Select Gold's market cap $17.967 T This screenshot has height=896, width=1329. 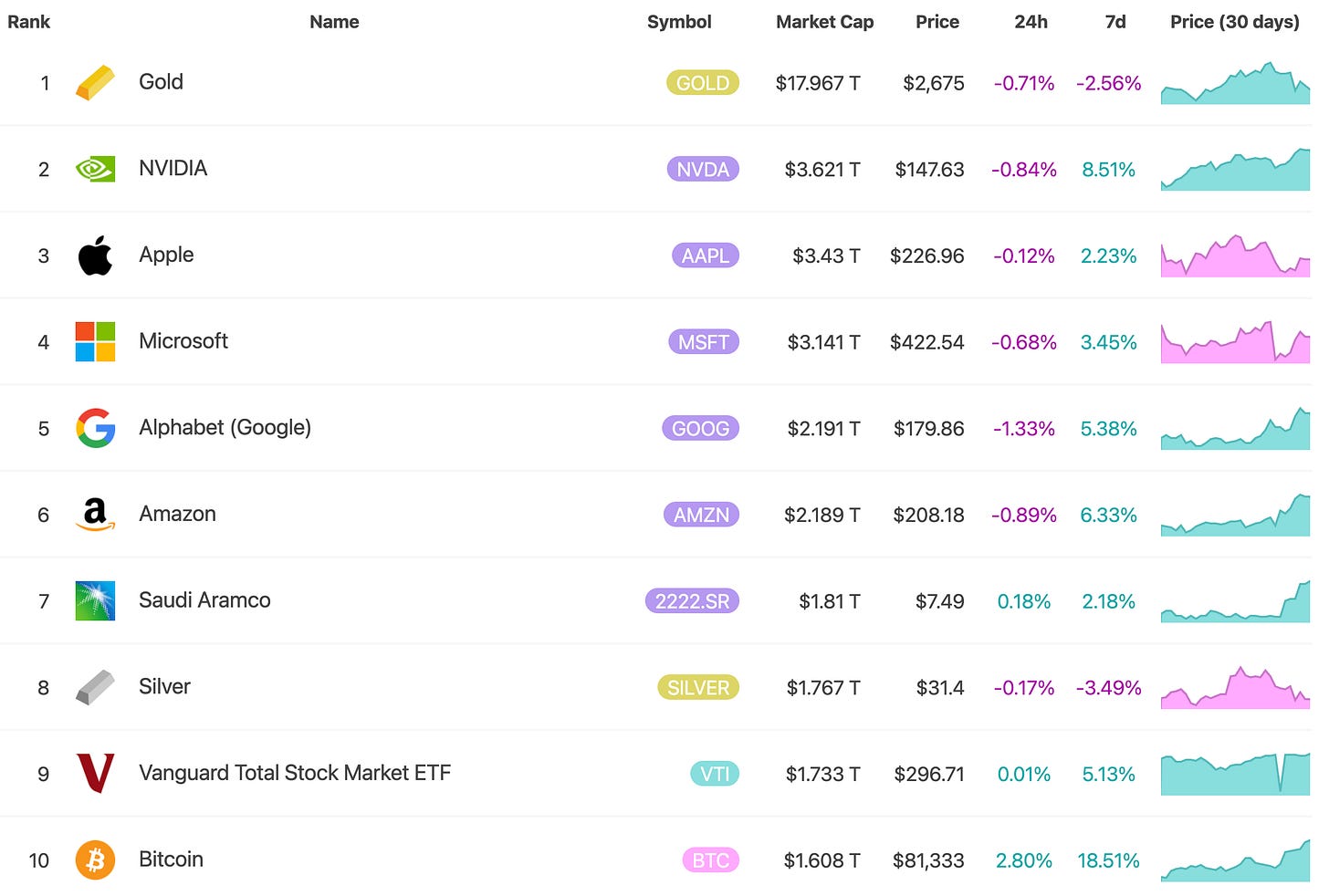(x=818, y=83)
